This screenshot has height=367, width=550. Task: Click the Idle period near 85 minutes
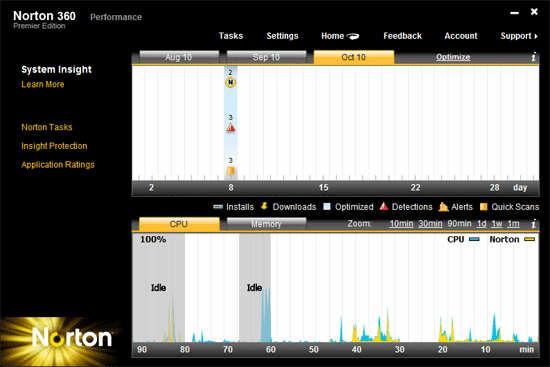[x=159, y=288]
